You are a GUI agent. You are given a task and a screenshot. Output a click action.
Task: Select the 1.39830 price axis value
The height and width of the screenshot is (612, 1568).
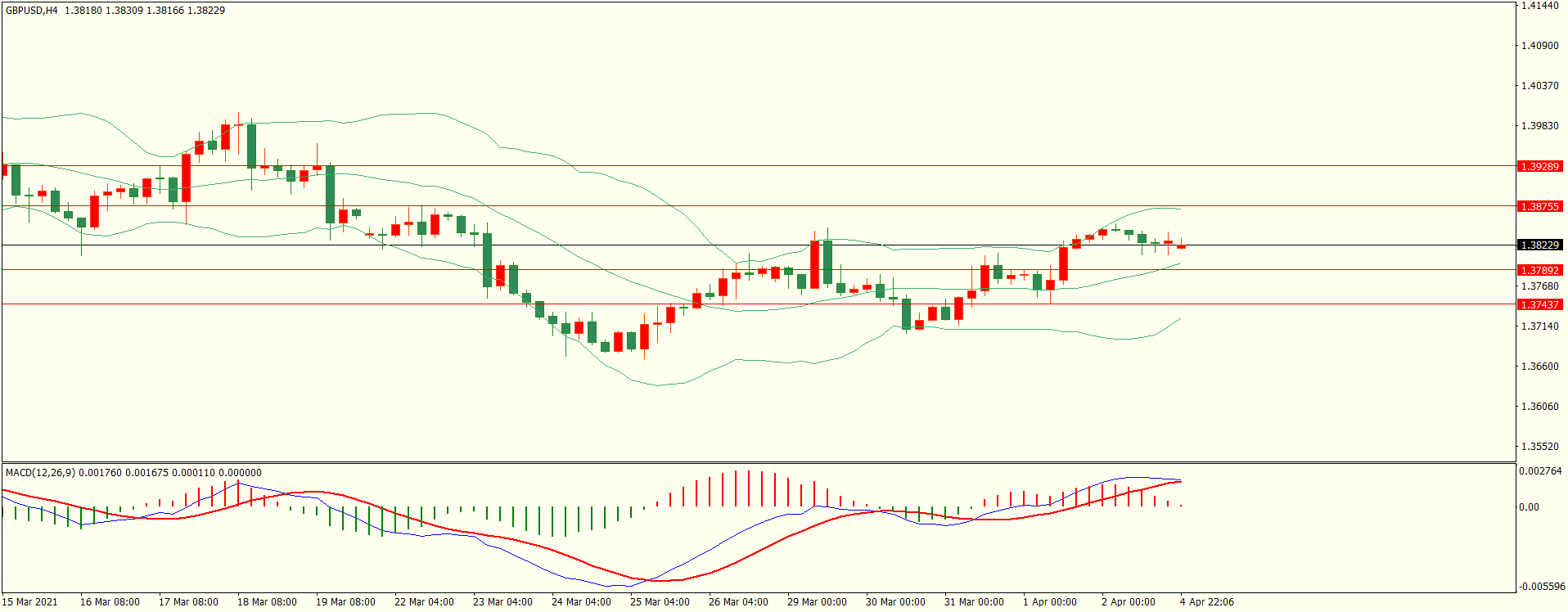click(x=1539, y=126)
